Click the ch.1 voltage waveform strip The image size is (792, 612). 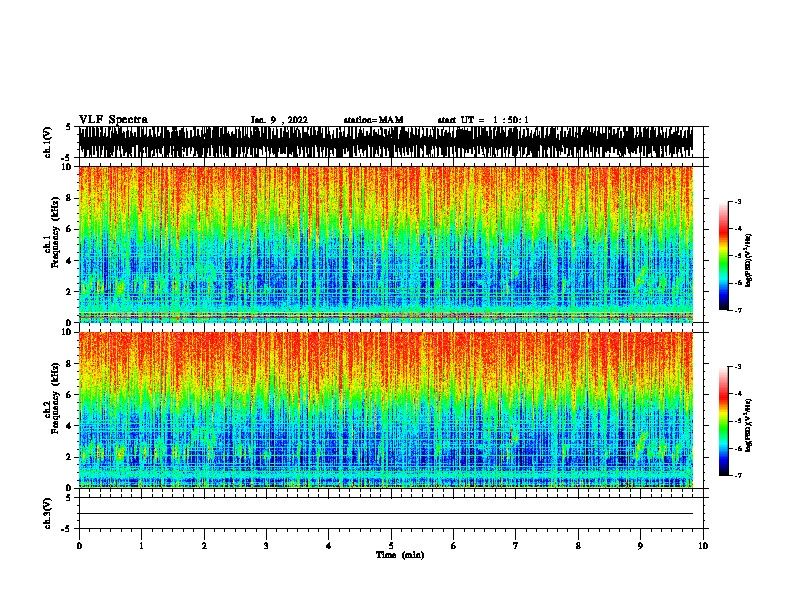[x=385, y=142]
